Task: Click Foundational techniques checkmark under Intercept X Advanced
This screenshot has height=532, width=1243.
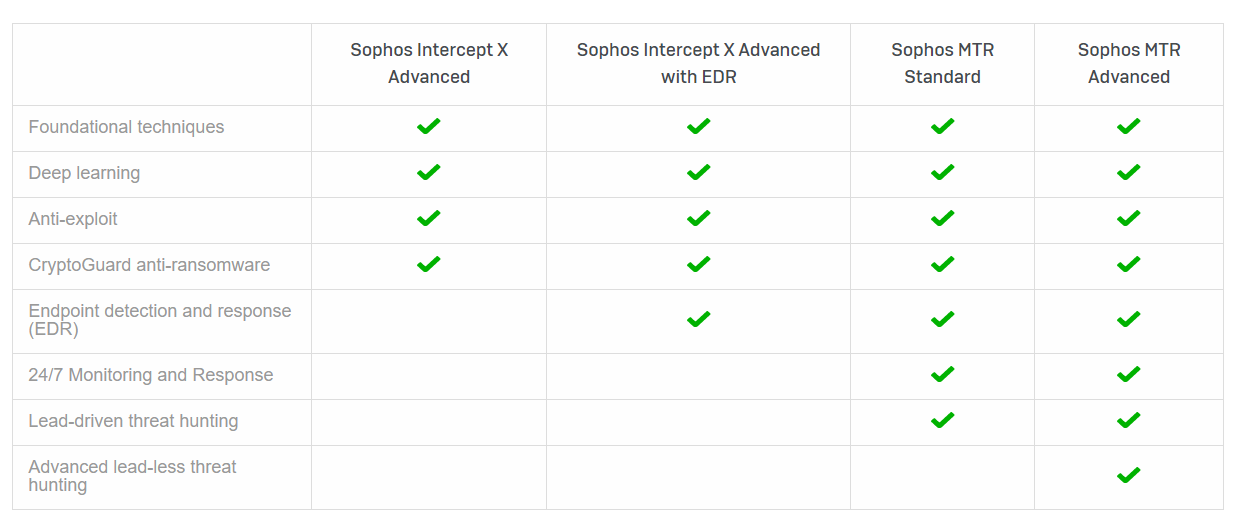Action: [429, 127]
